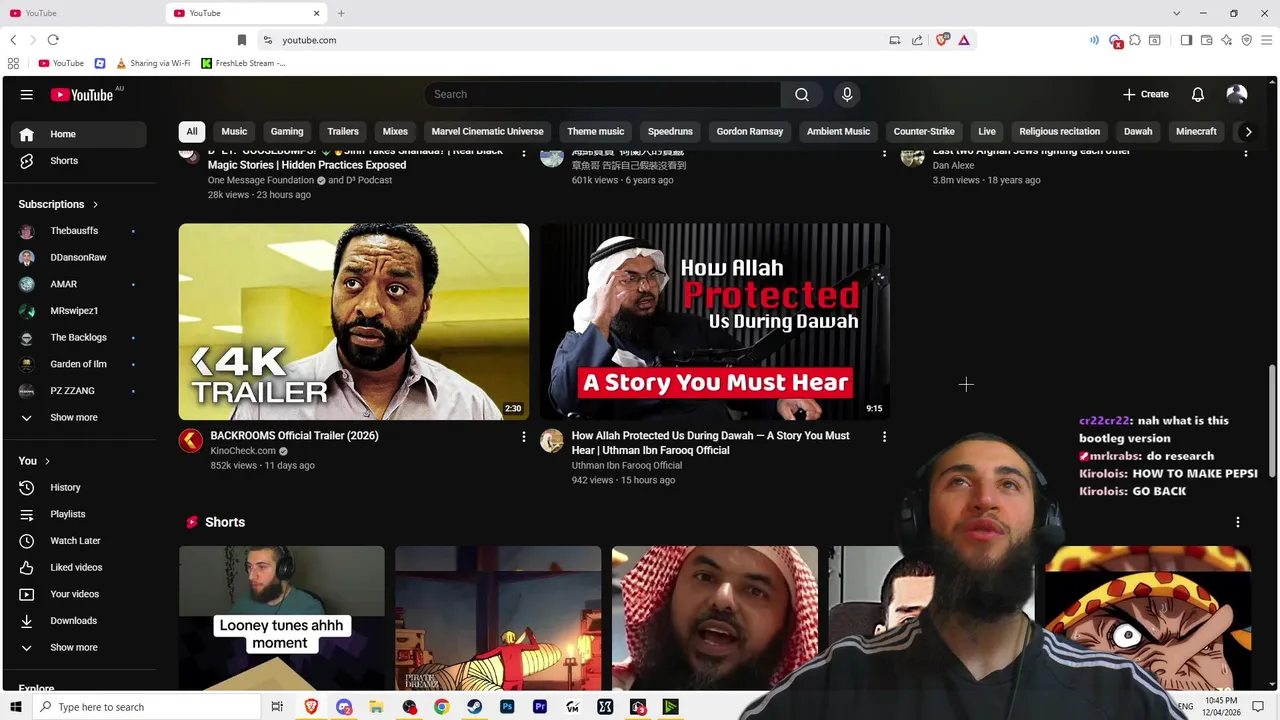Screen dimensions: 1280x720
Task: Open KinoCheck.com channel link
Action: pos(243,451)
